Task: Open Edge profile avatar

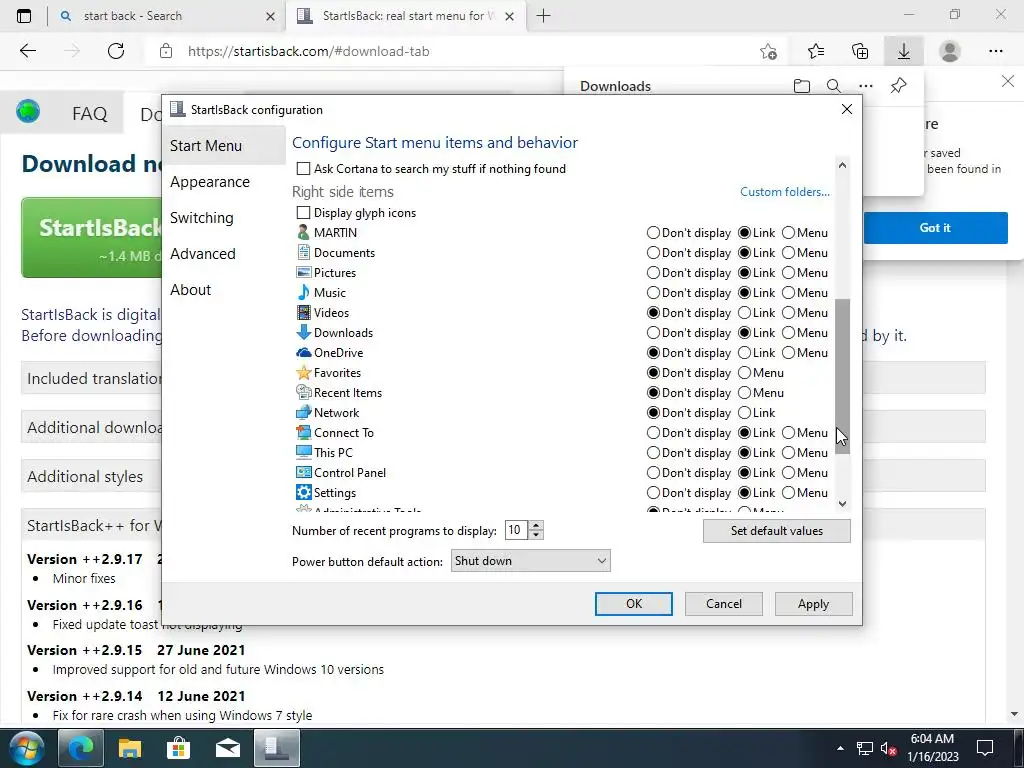Action: click(x=950, y=51)
